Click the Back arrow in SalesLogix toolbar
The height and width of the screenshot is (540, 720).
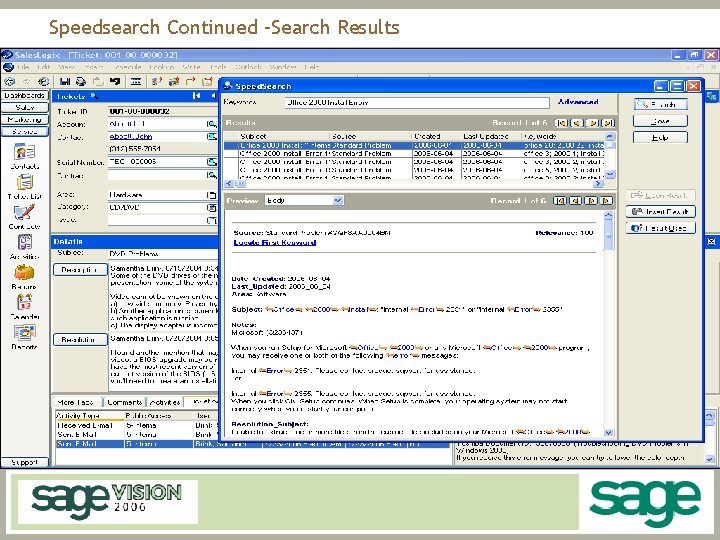9,81
